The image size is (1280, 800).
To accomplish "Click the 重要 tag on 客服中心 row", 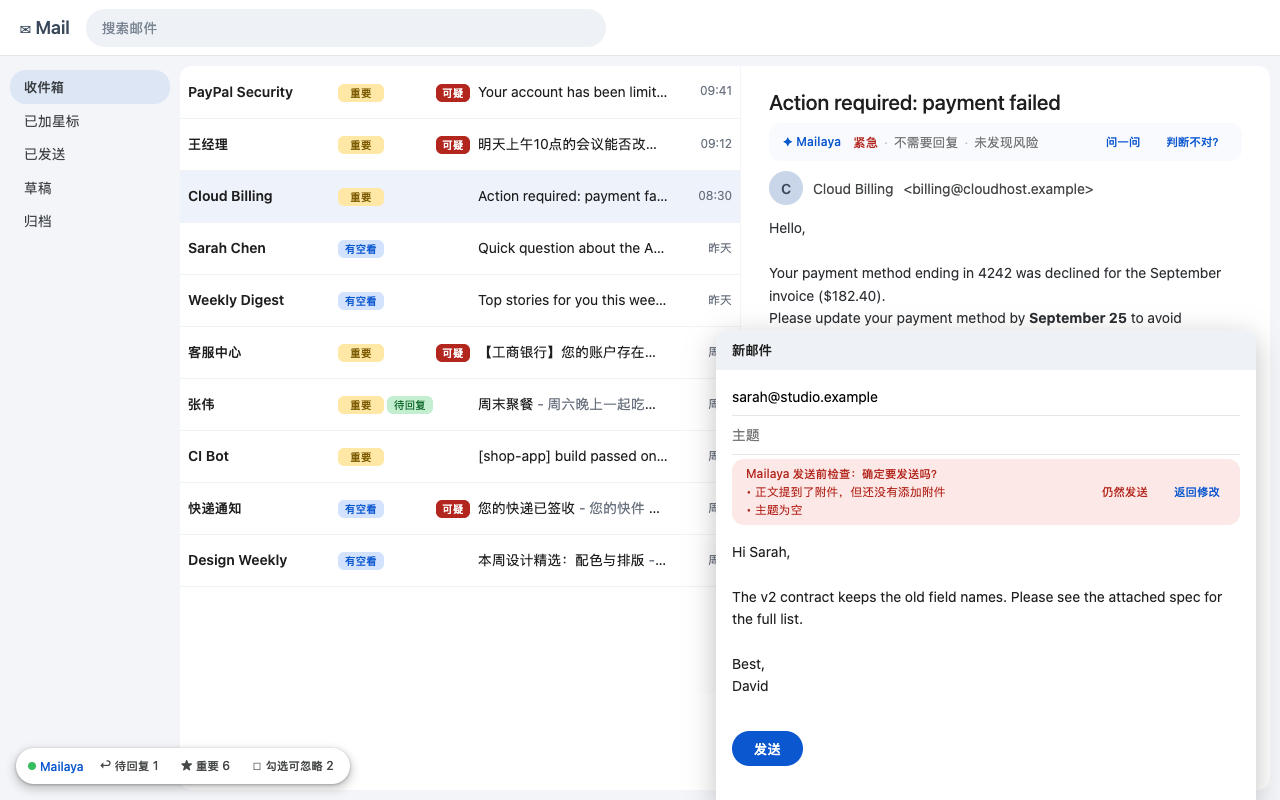I will click(361, 353).
